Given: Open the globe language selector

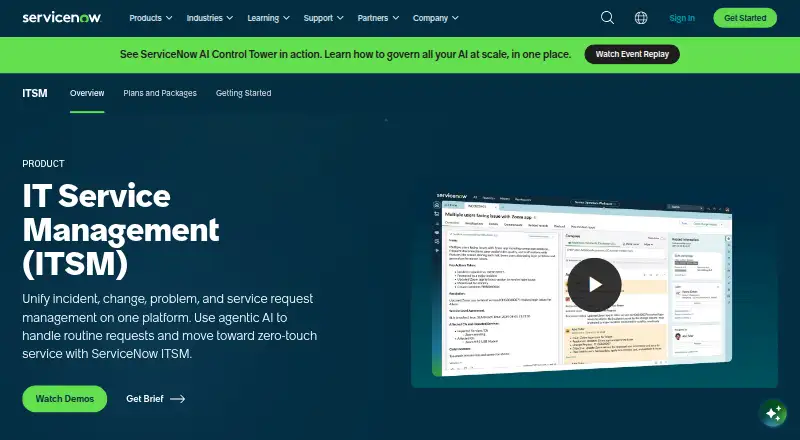Looking at the screenshot, I should click(641, 18).
